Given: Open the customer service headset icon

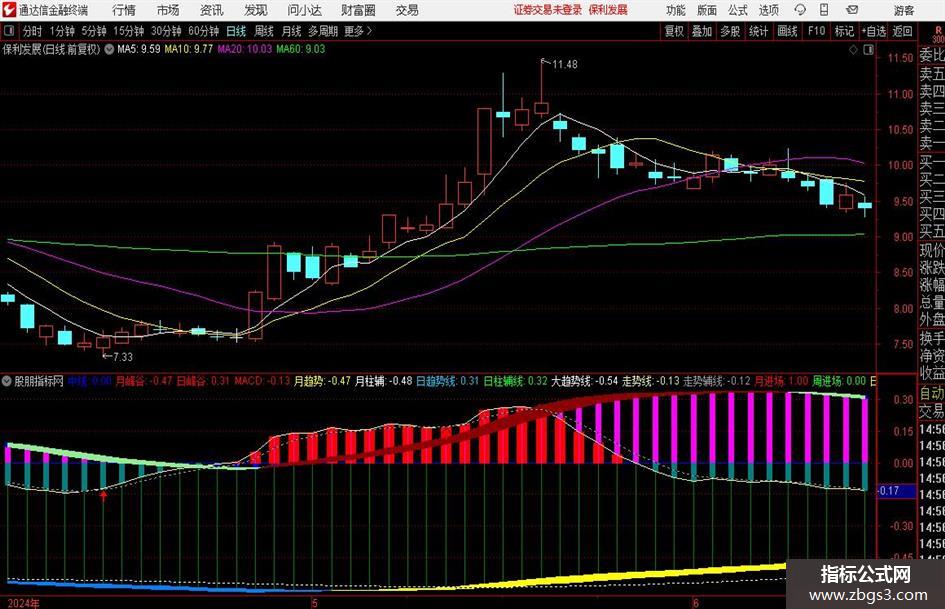Looking at the screenshot, I should pos(800,10).
